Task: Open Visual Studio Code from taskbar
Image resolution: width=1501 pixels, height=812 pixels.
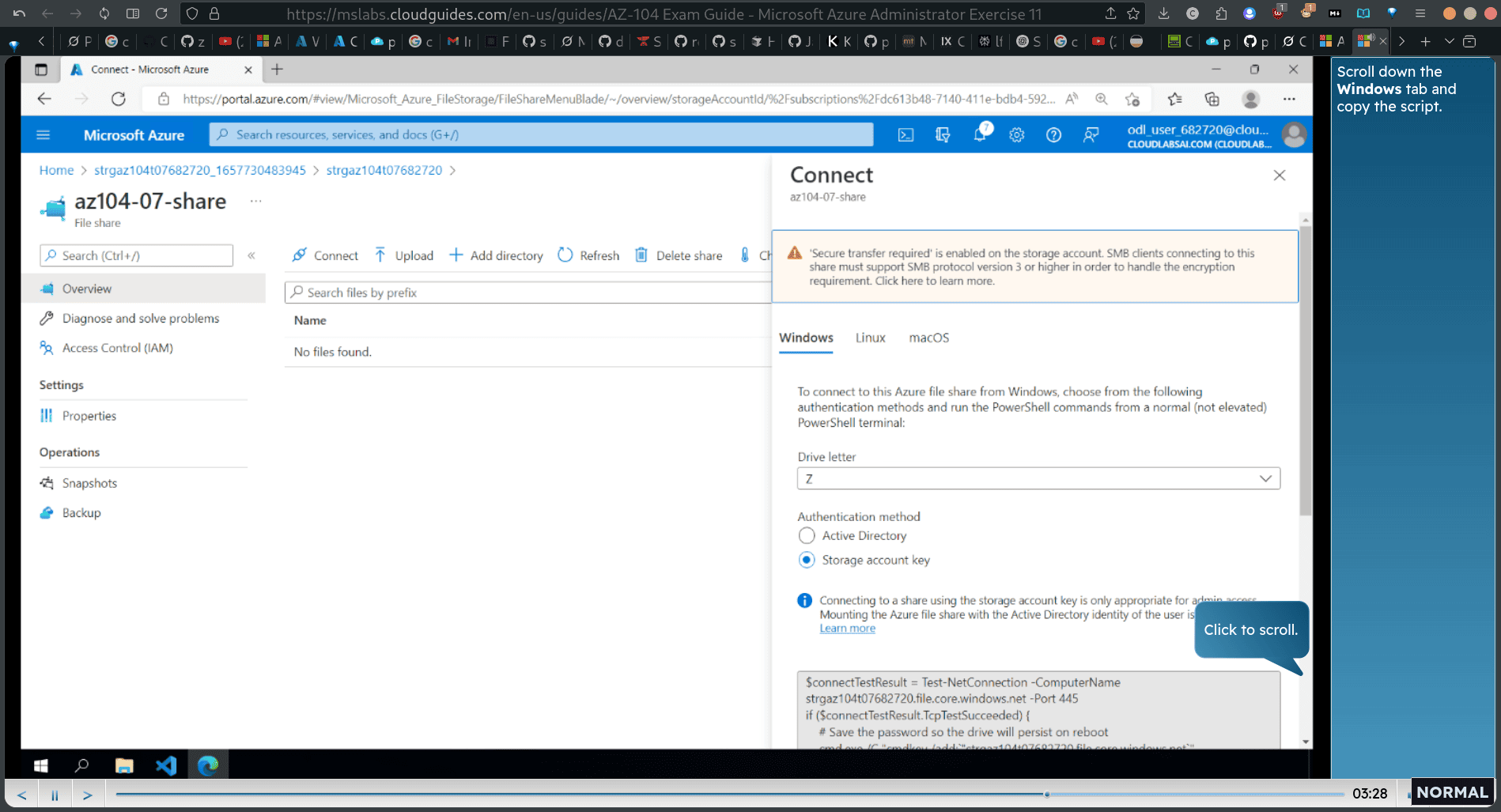Action: tap(166, 765)
